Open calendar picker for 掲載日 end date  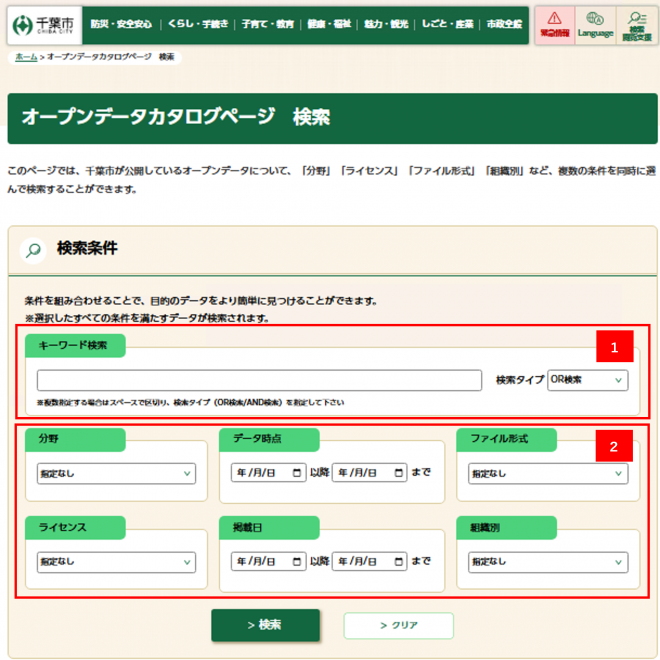[x=399, y=561]
